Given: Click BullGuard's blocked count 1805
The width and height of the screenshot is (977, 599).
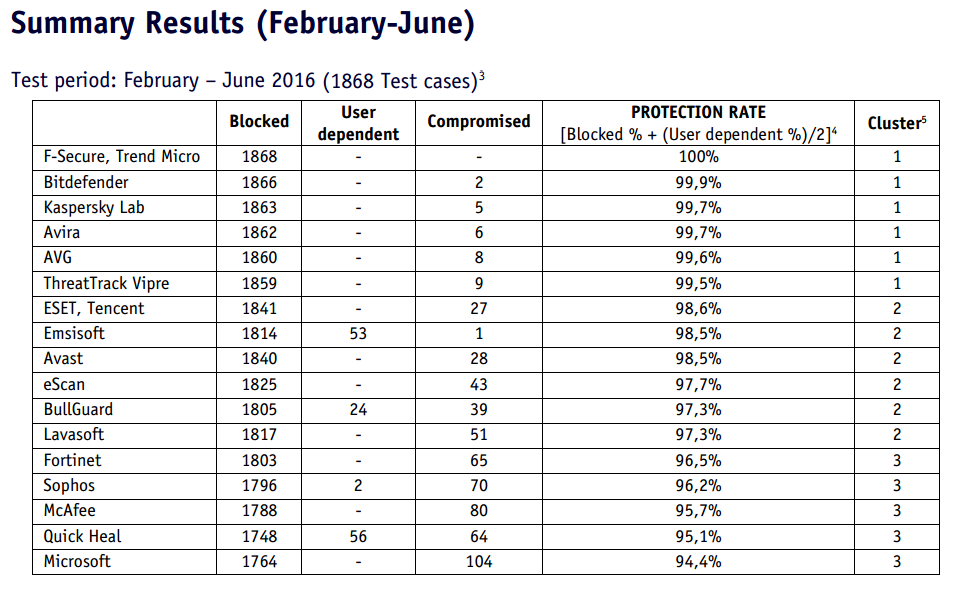Looking at the screenshot, I should (259, 409).
